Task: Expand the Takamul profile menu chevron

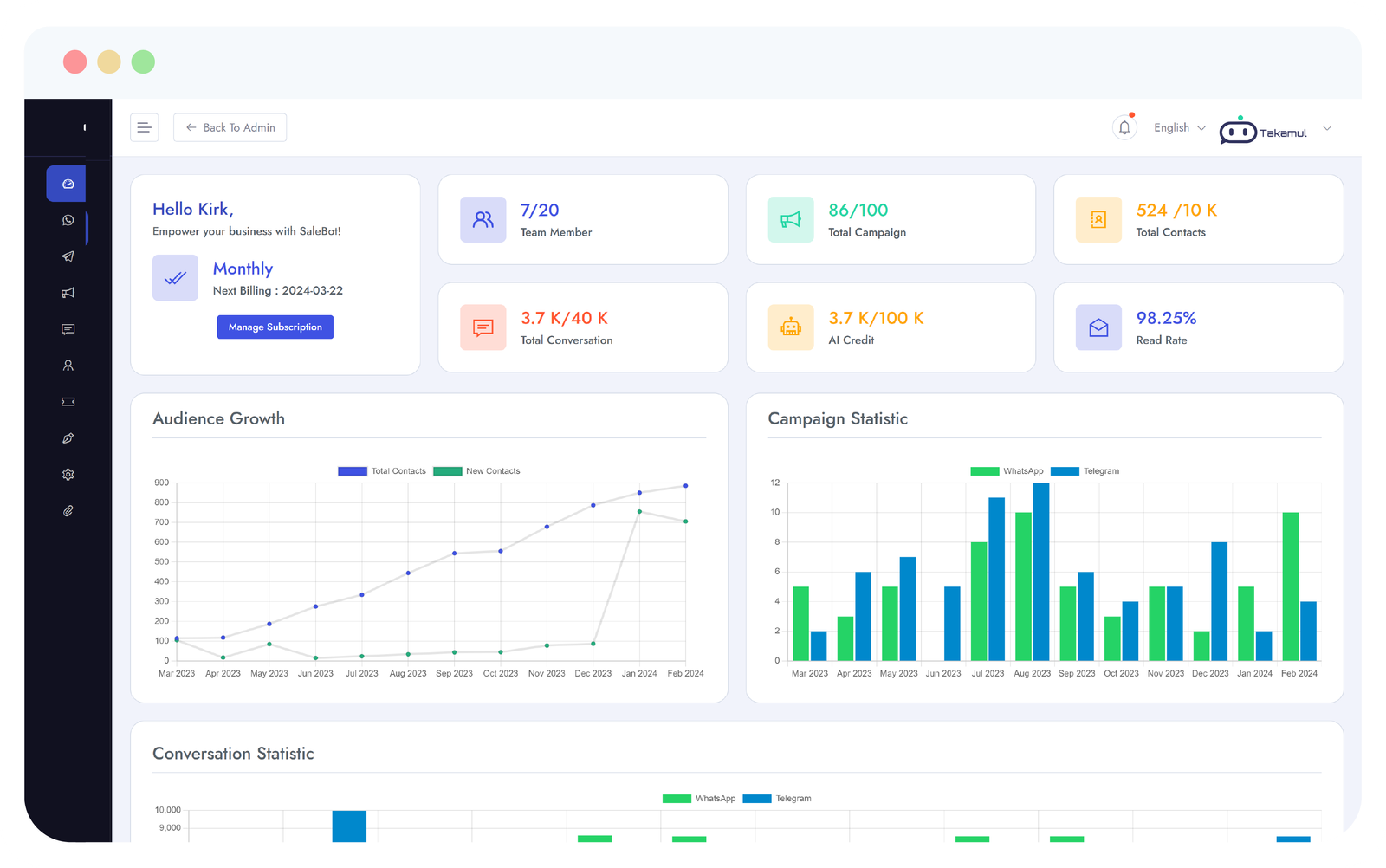Action: (1326, 129)
